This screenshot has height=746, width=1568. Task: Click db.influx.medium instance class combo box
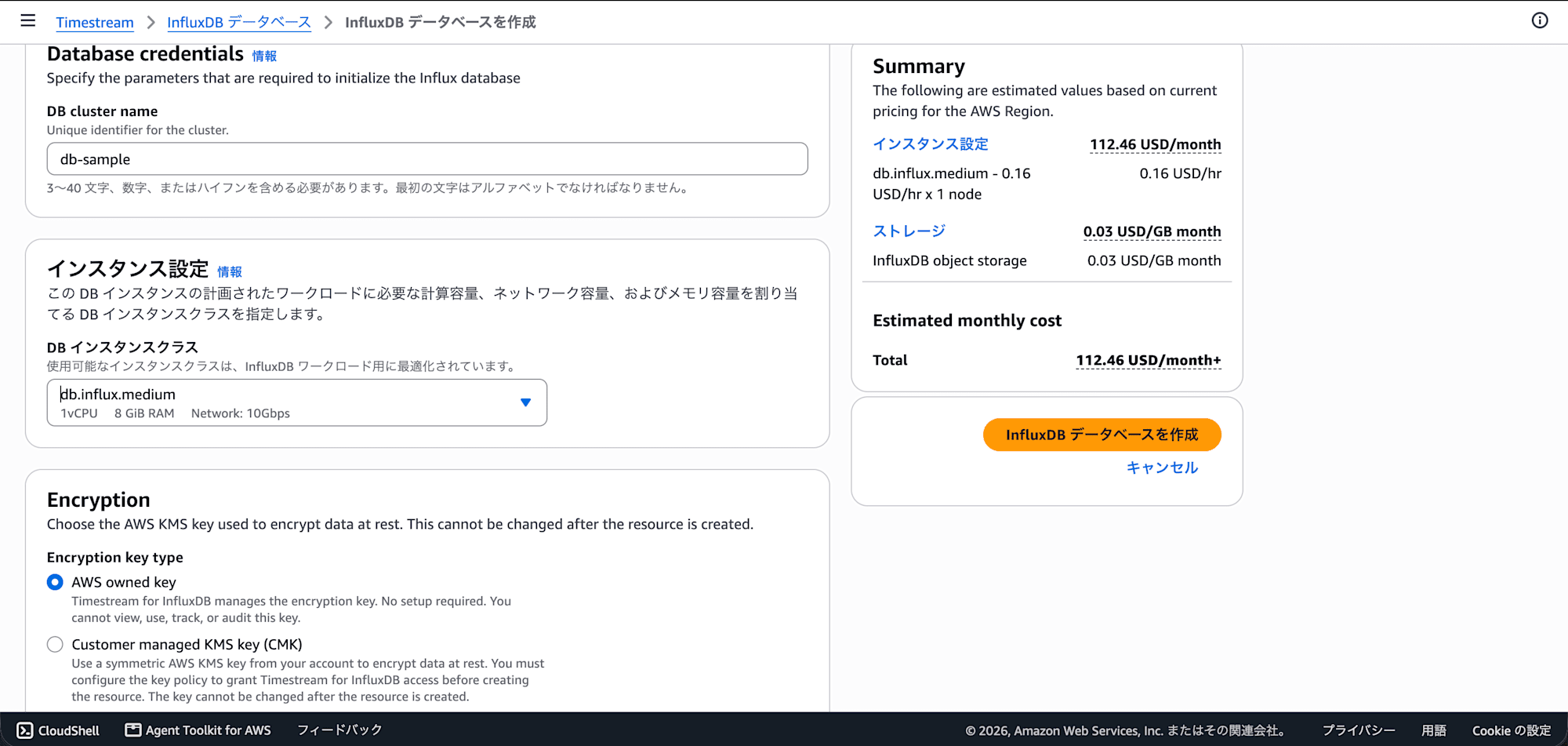[297, 402]
